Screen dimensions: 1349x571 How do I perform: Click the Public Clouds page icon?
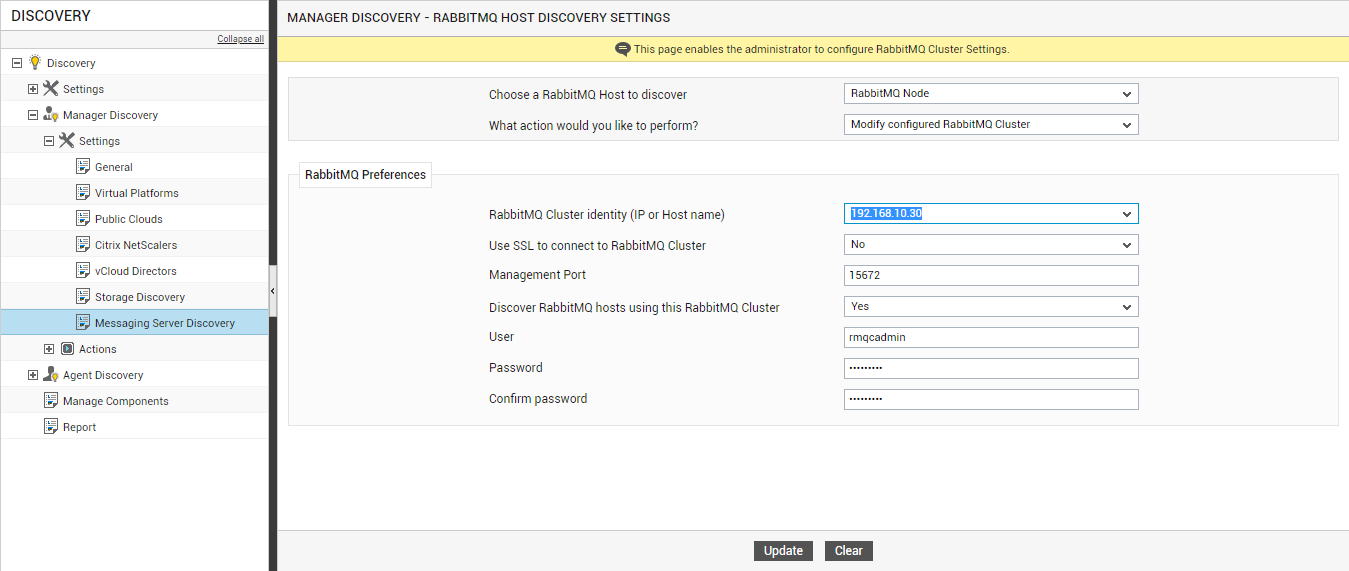point(83,218)
